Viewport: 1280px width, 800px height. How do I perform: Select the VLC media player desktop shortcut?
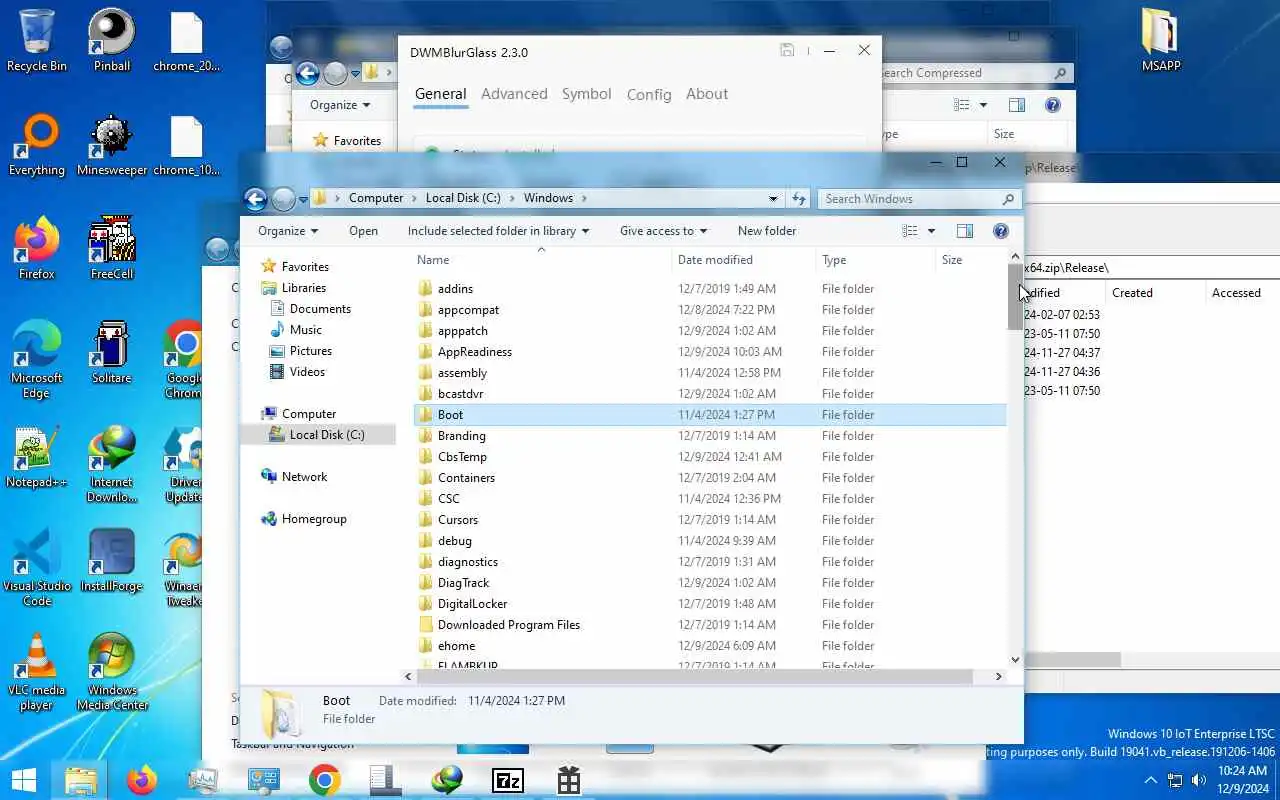37,672
